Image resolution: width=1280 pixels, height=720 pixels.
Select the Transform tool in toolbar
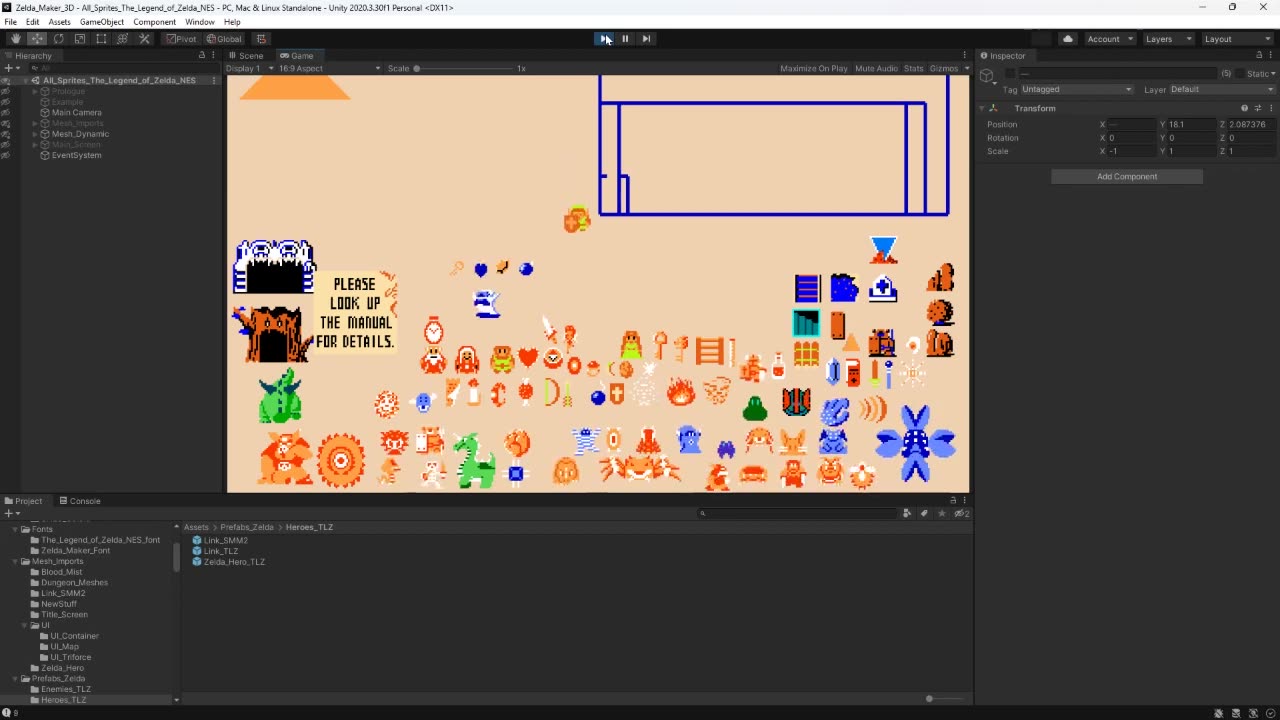point(123,39)
